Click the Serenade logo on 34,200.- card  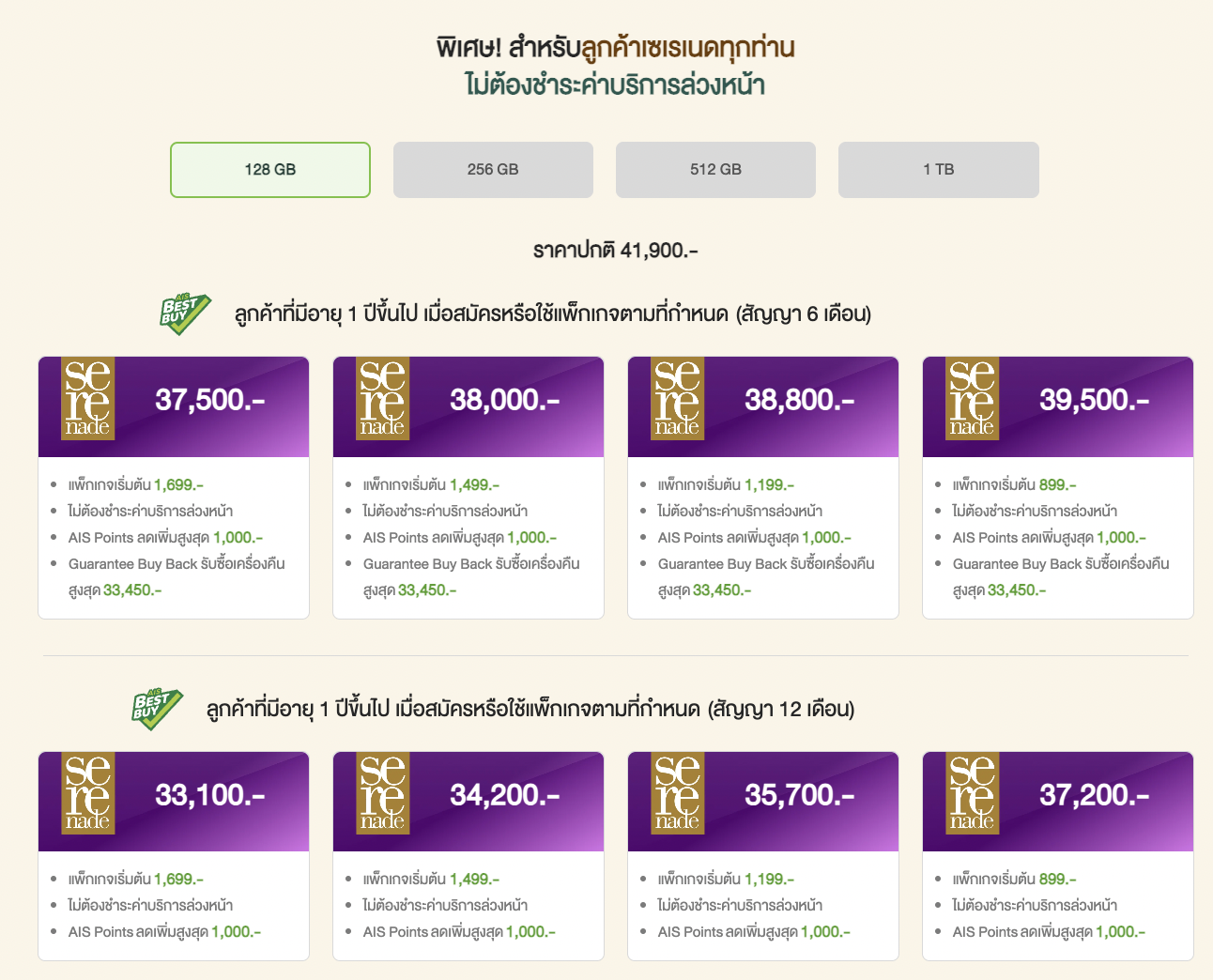(382, 794)
